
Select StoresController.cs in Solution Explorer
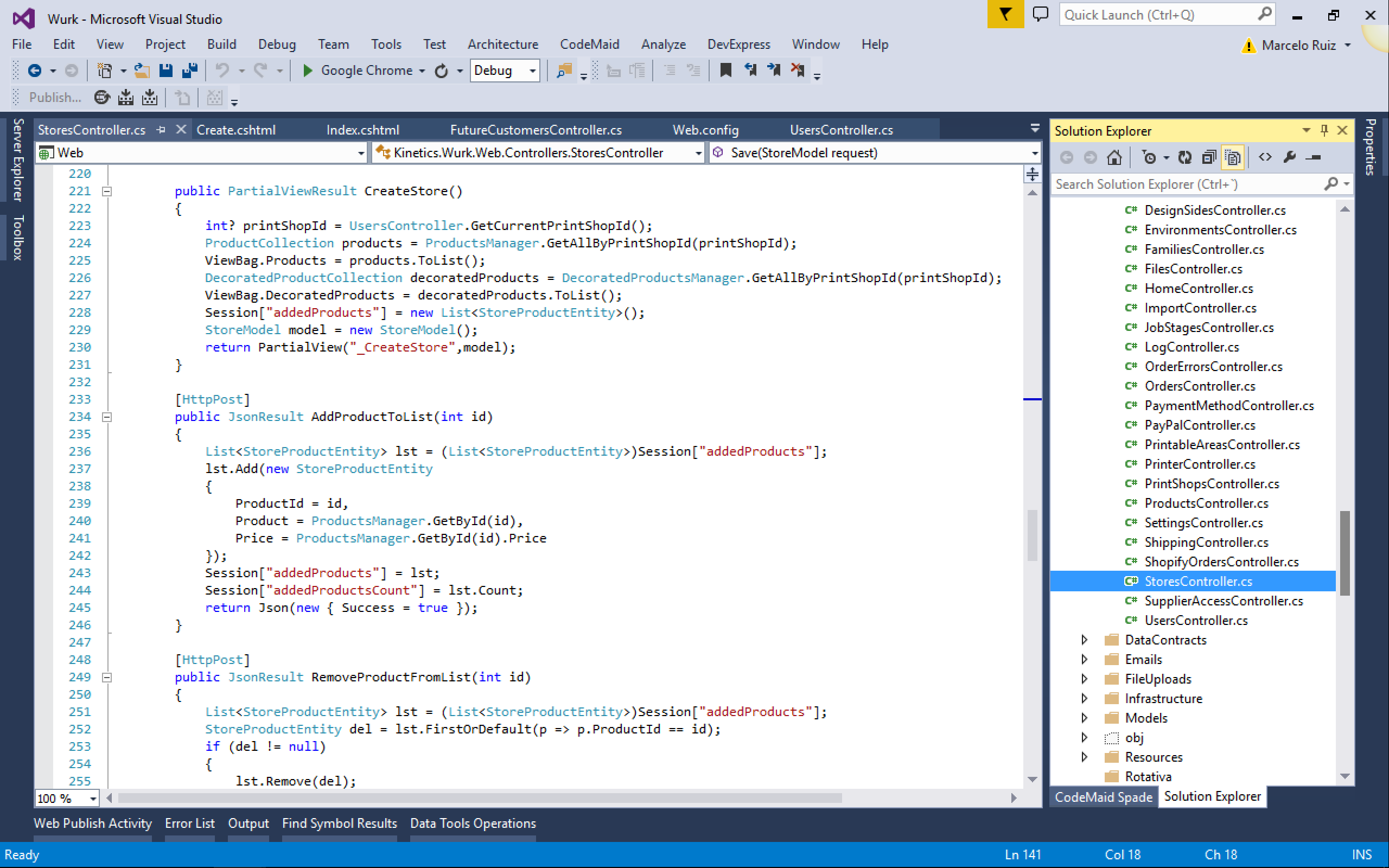coord(1197,581)
